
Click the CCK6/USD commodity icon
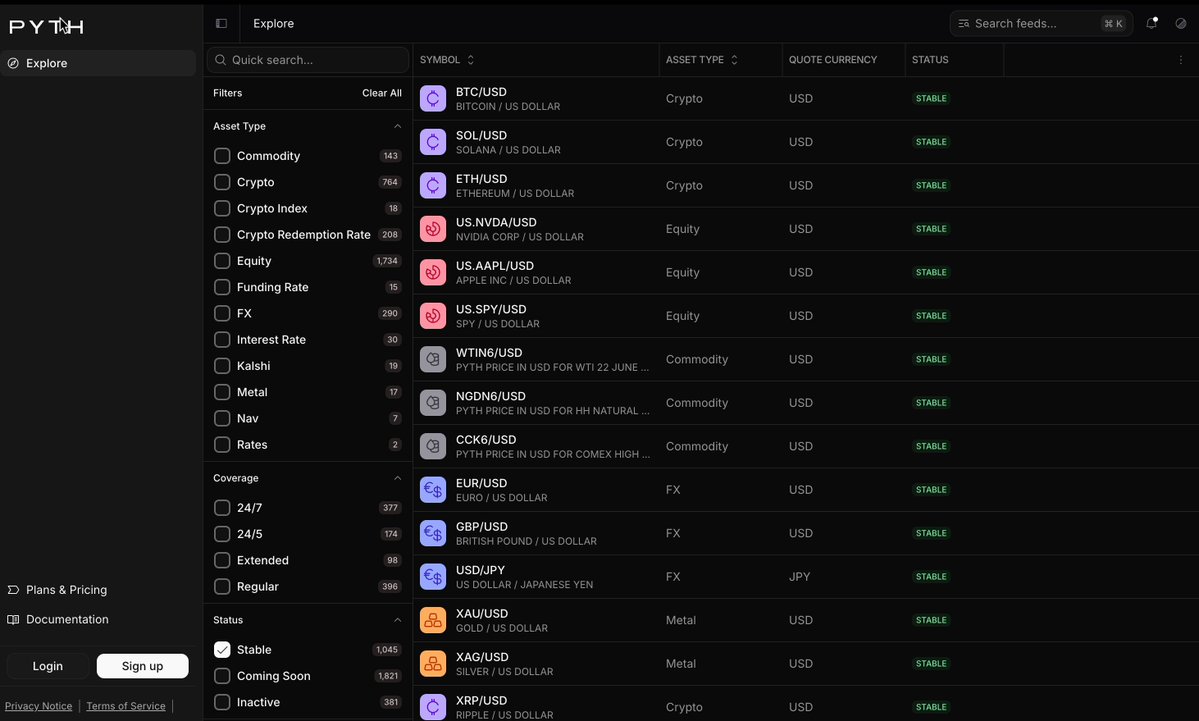click(433, 447)
